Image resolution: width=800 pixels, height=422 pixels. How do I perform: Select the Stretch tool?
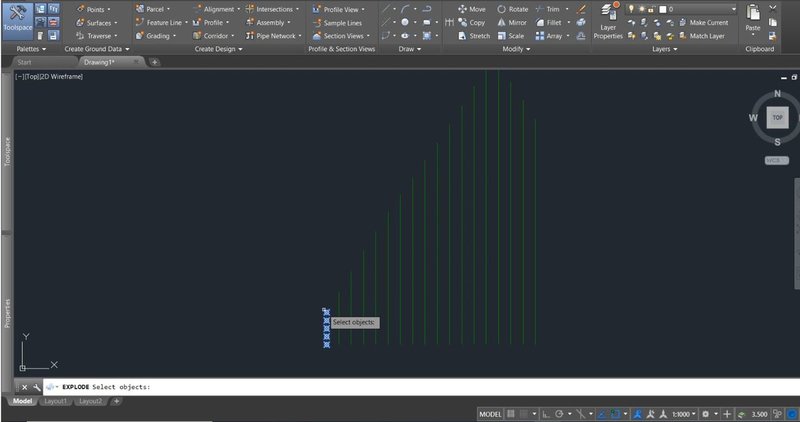pos(474,36)
